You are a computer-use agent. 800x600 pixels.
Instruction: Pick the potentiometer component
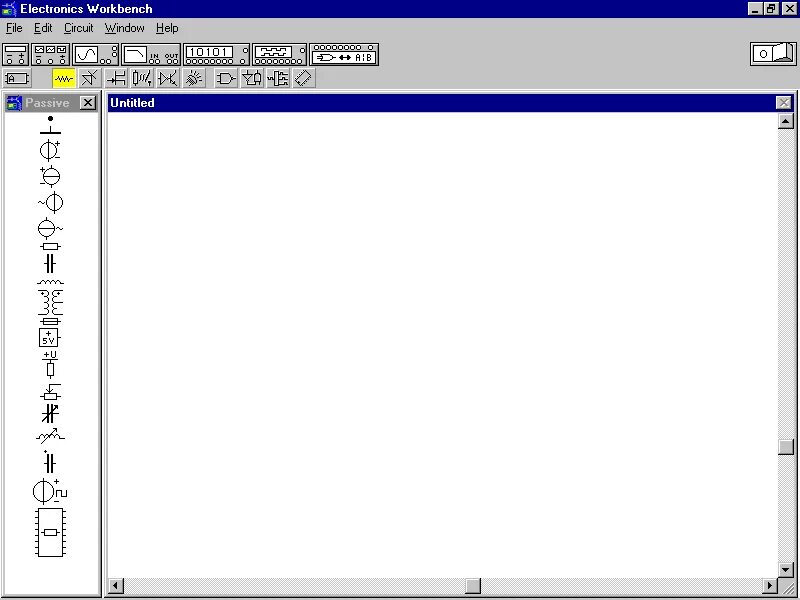click(x=51, y=392)
